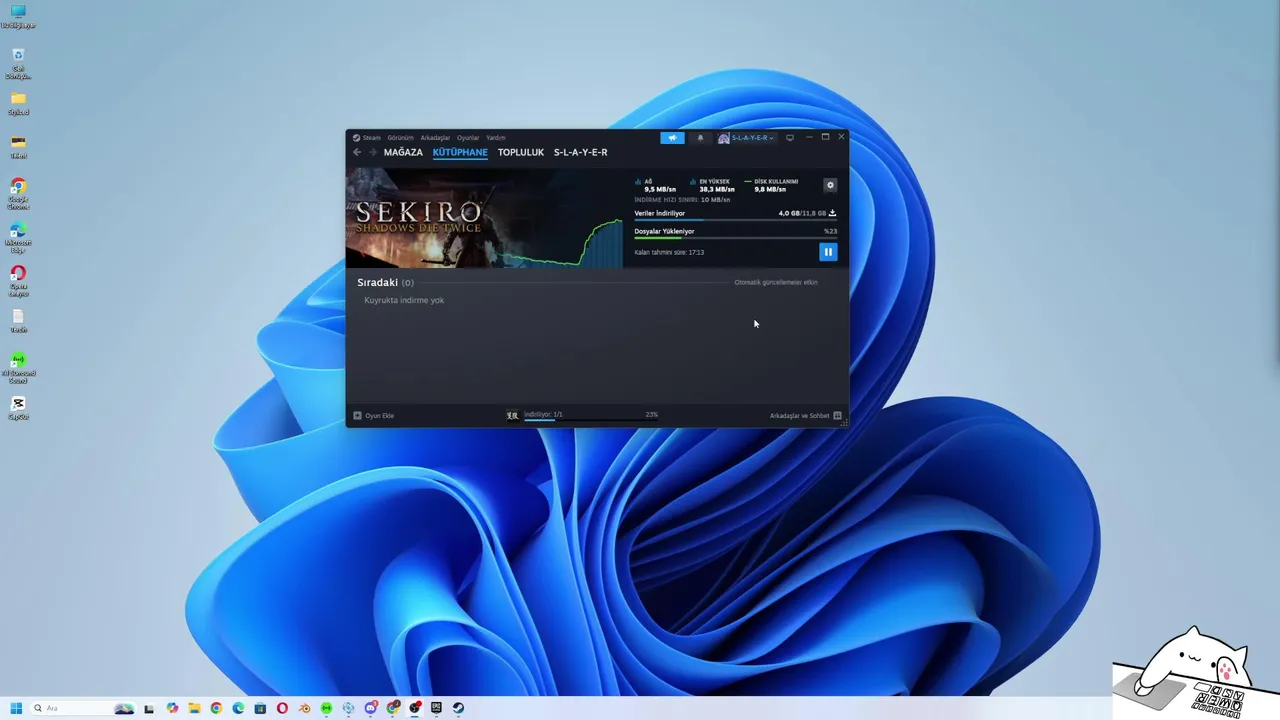
Task: Click the AĞ 9,5 MB/sn statistic
Action: click(x=656, y=185)
